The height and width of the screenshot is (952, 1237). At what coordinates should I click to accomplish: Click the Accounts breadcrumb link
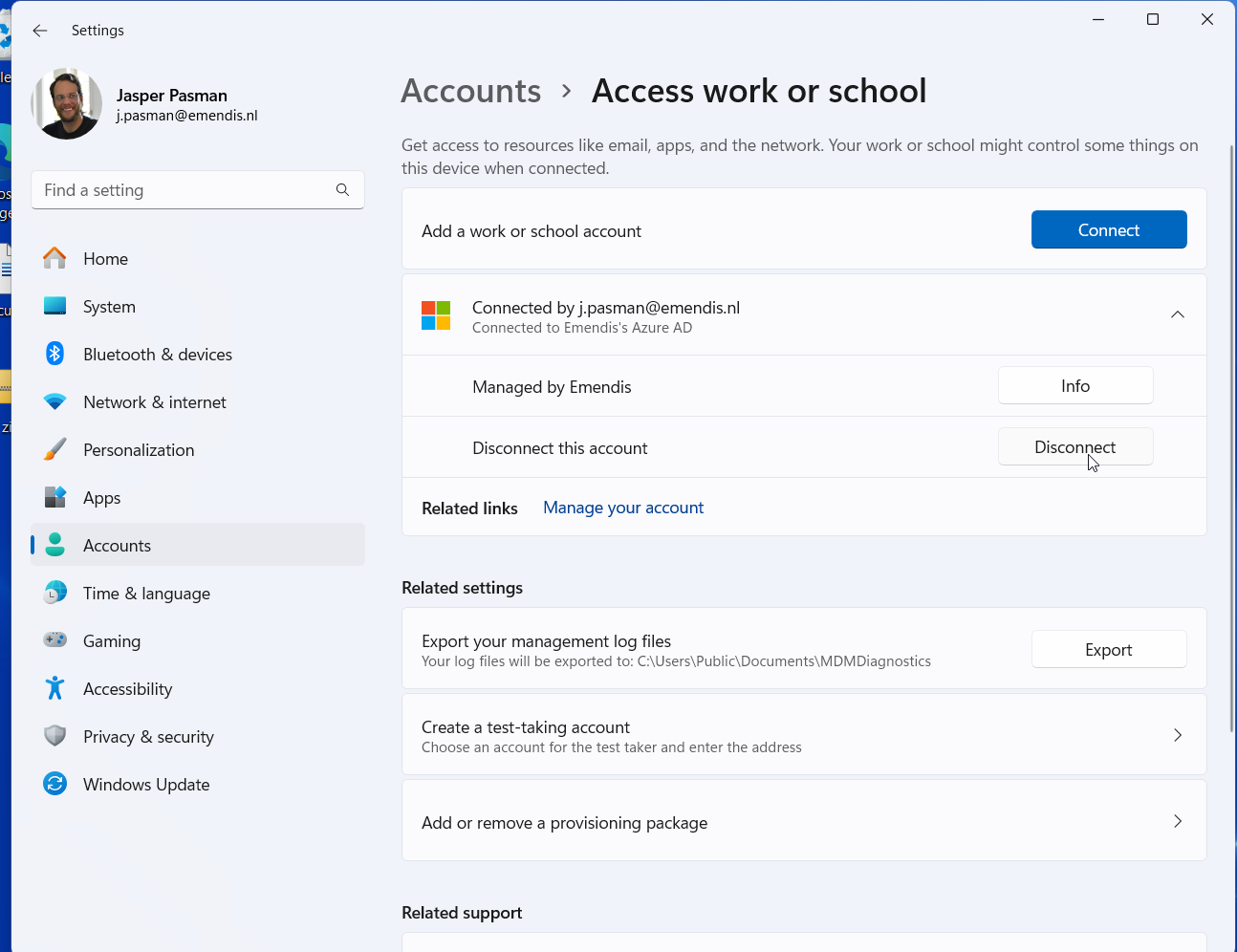[470, 91]
